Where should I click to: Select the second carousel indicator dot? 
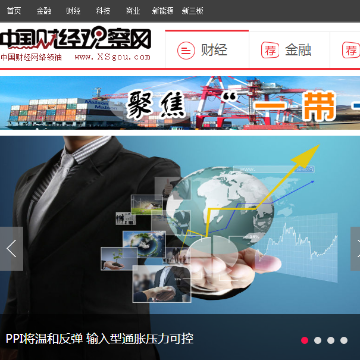318,340
